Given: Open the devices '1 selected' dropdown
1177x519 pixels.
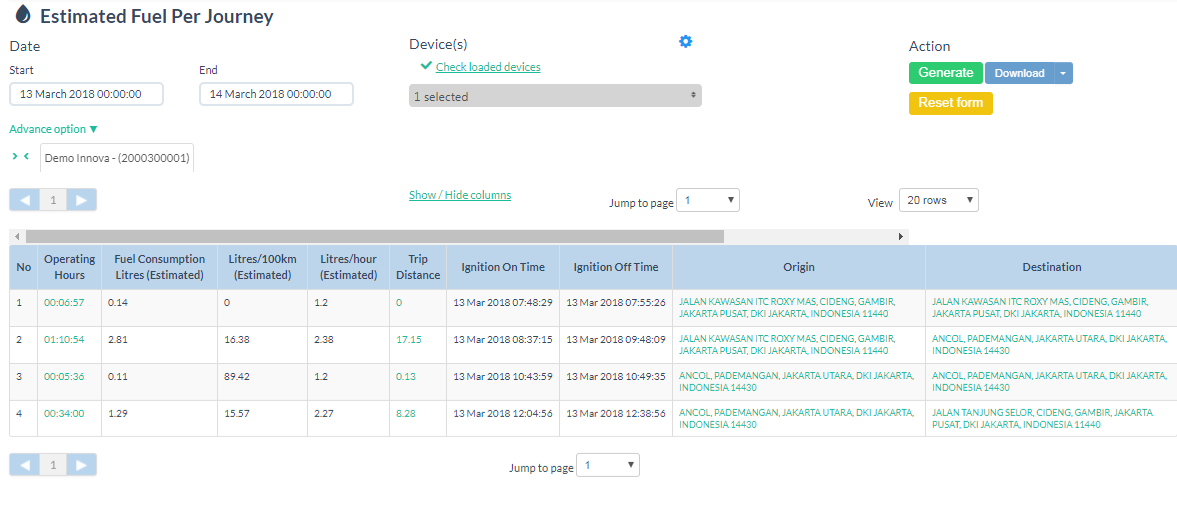Looking at the screenshot, I should click(555, 96).
